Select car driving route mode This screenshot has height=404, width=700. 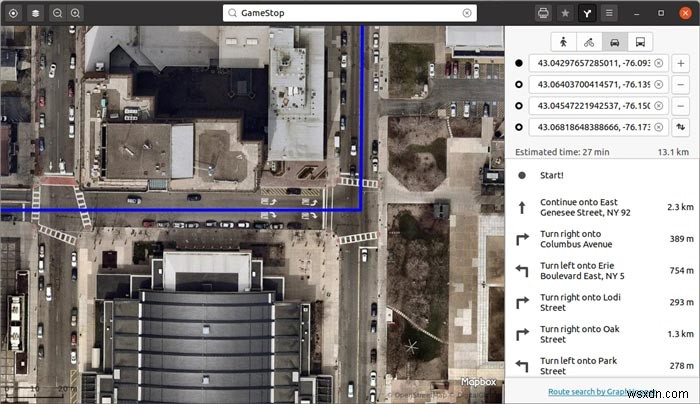point(615,42)
